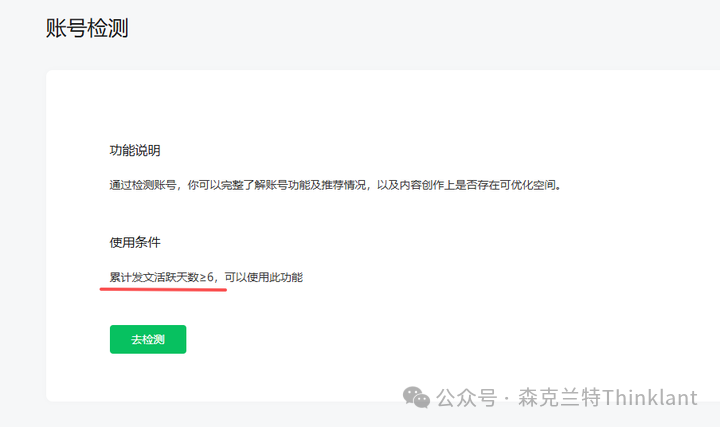
Task: Click the 完整了解账号功能 phrase
Action: [265, 185]
